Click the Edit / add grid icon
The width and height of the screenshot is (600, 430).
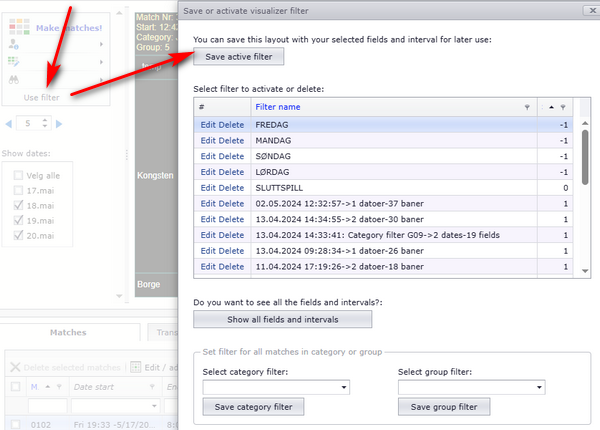(135, 367)
